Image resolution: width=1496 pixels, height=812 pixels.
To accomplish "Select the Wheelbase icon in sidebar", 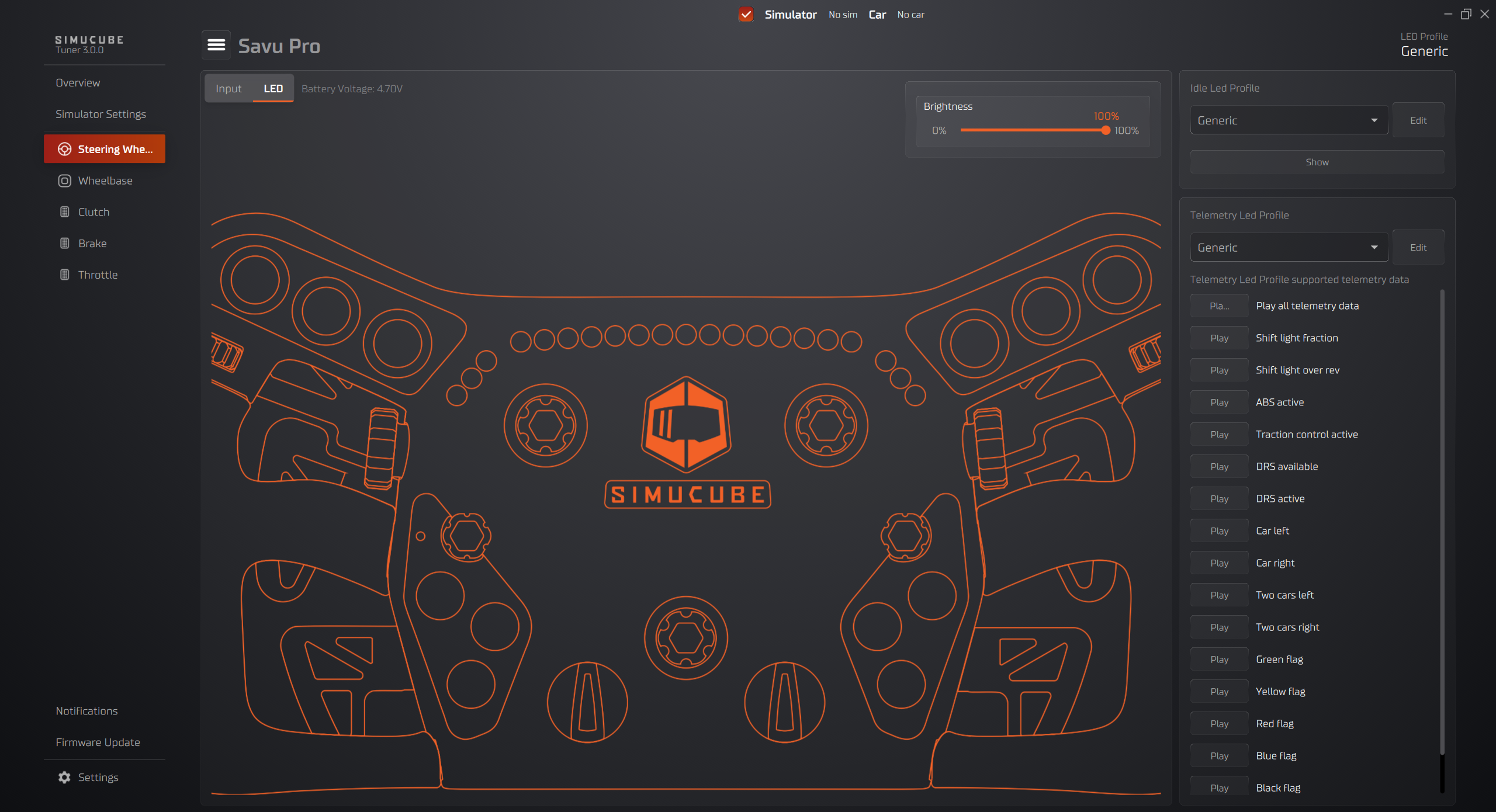I will point(64,181).
